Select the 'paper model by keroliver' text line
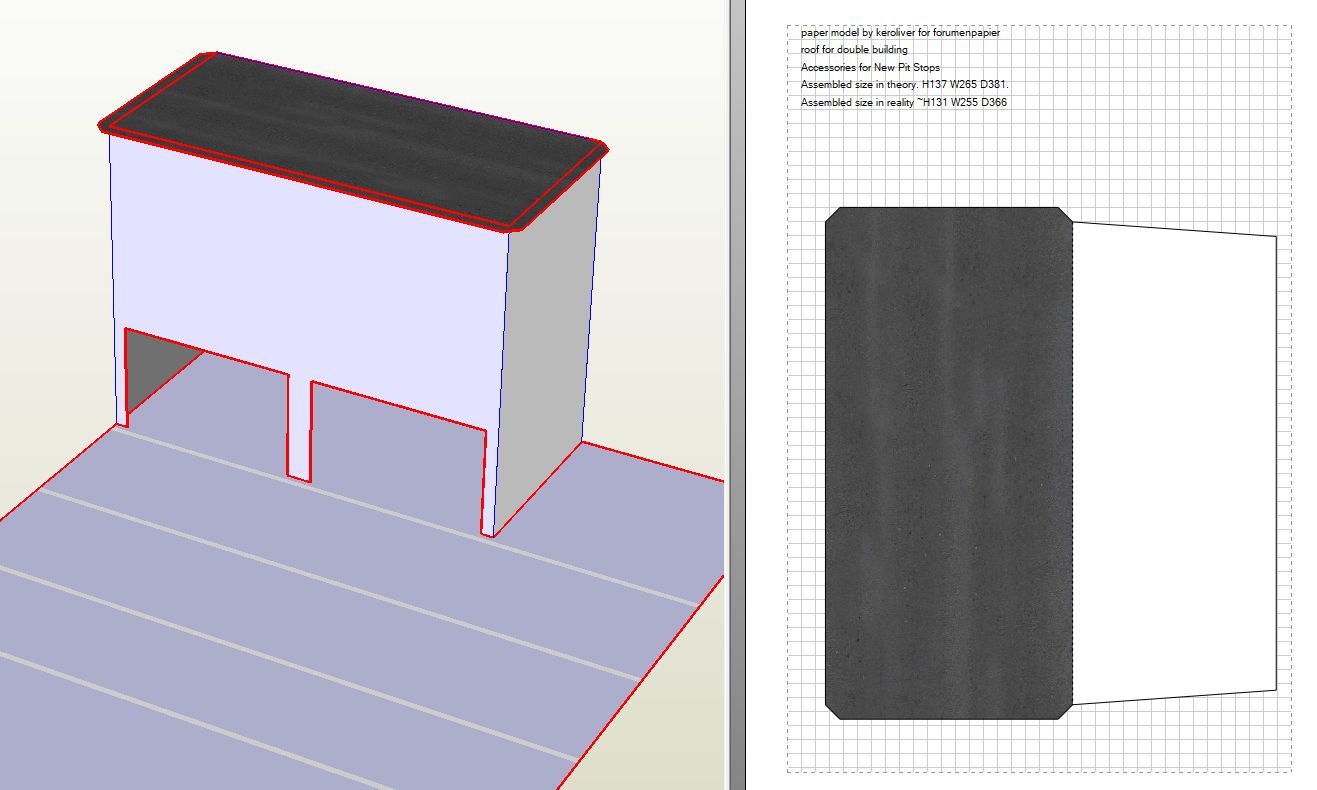This screenshot has width=1317, height=790. pos(900,33)
